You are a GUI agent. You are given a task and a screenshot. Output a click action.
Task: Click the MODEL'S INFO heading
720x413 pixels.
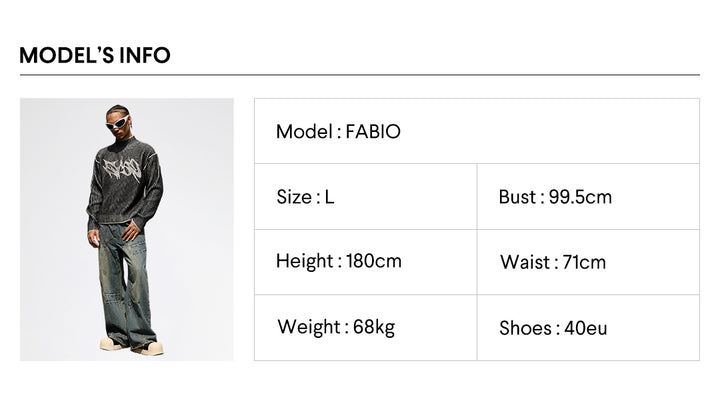(95, 55)
